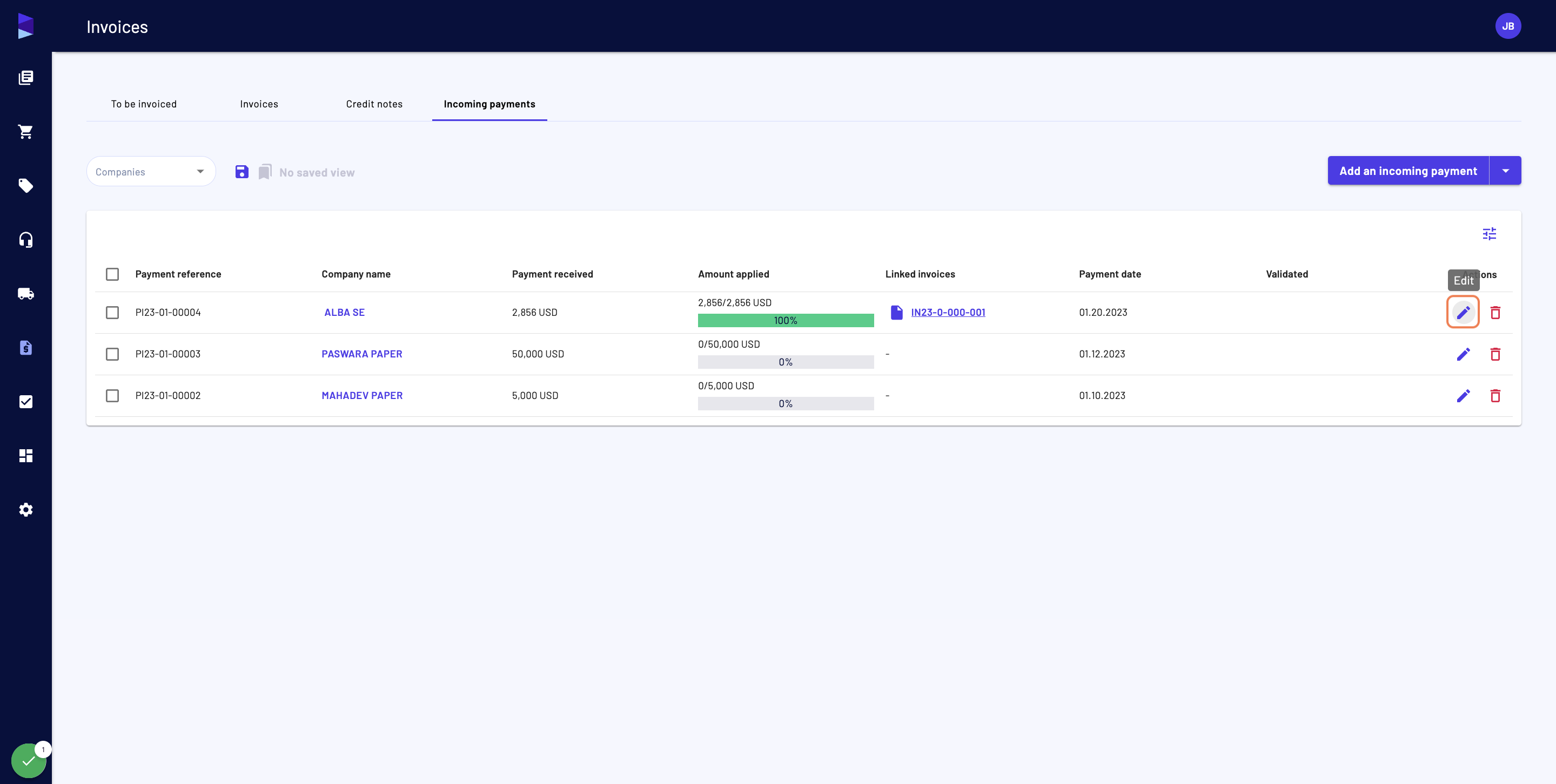
Task: Open the ALBA SE company link
Action: click(x=344, y=313)
